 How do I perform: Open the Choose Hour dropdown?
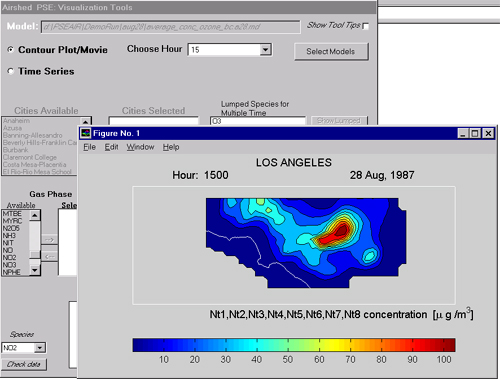click(x=265, y=50)
